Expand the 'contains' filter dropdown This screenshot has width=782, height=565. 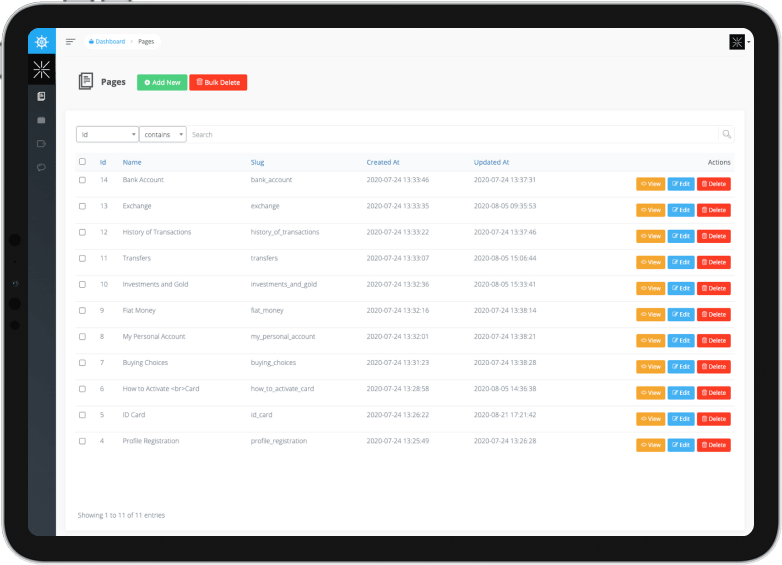(162, 134)
